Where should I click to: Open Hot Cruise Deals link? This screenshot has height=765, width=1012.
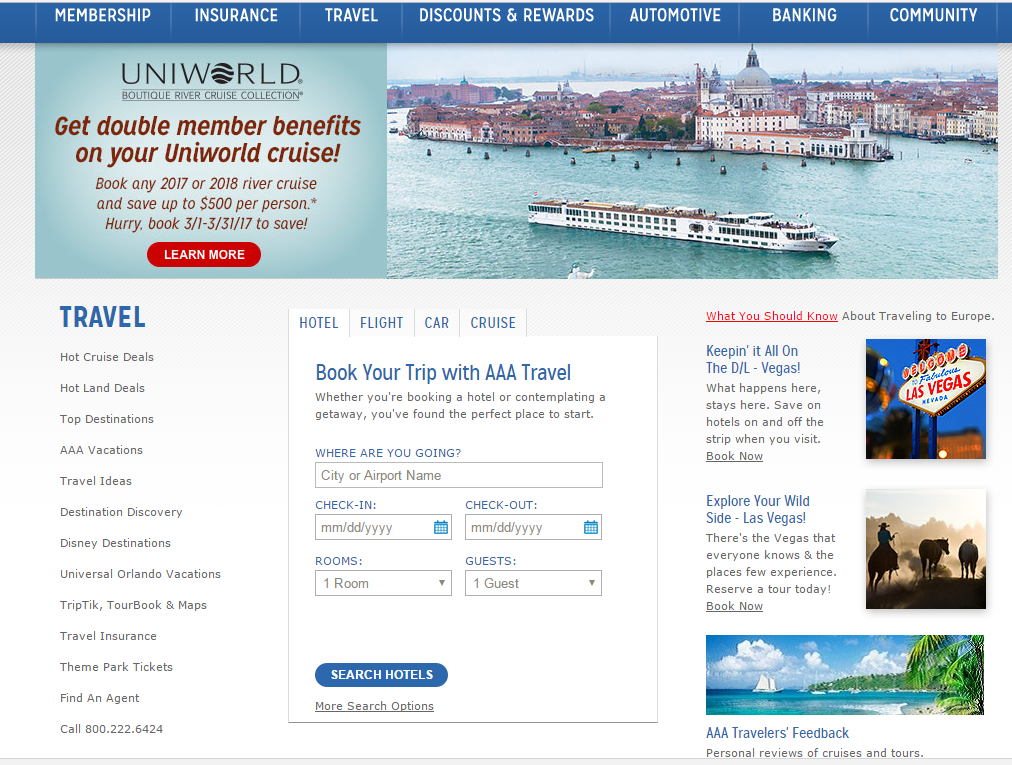pos(107,357)
